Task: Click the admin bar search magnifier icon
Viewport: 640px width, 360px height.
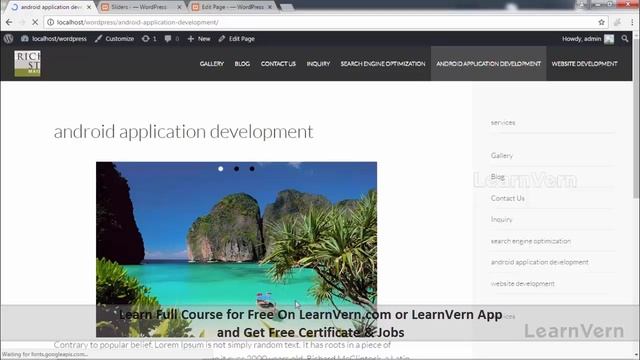Action: point(625,39)
